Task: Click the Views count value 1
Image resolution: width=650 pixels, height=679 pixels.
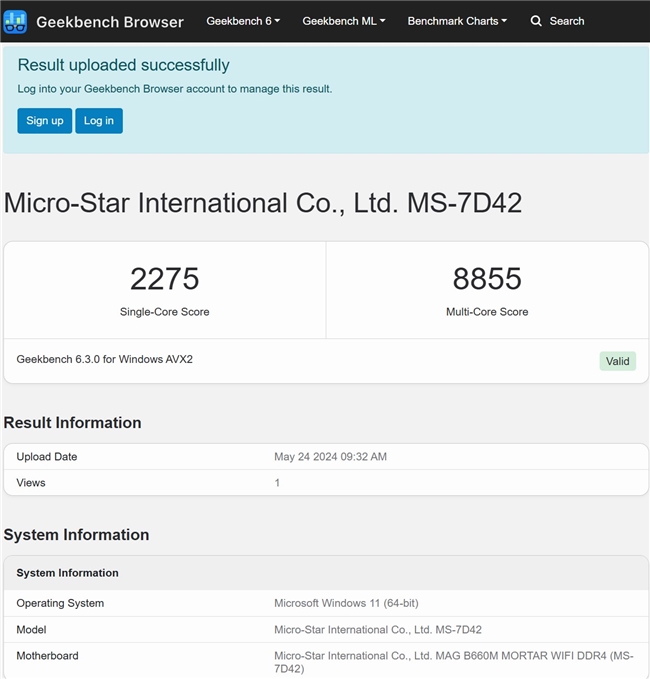Action: tap(277, 483)
